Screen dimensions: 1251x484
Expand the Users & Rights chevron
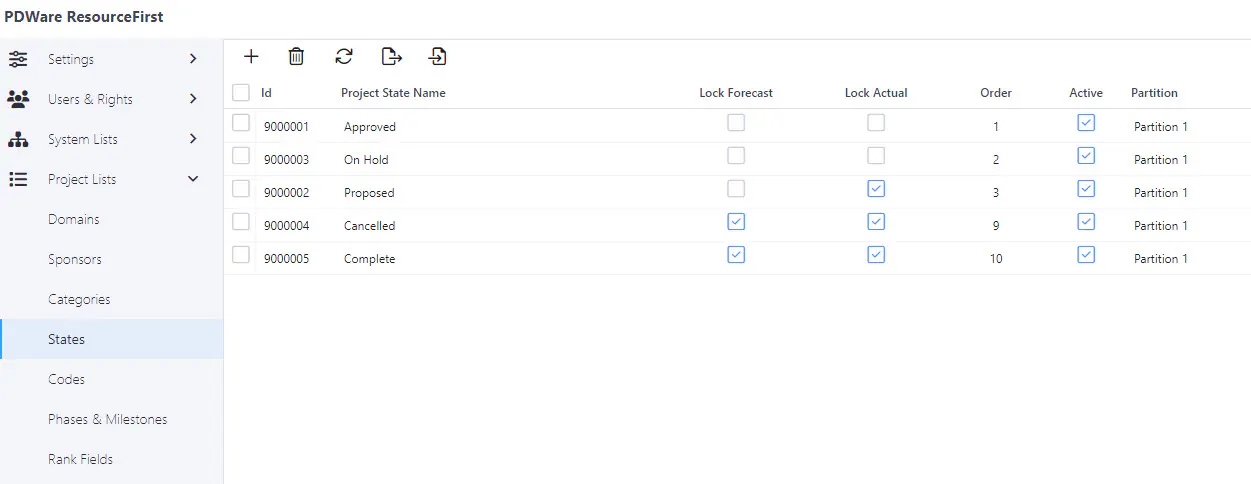pos(193,99)
